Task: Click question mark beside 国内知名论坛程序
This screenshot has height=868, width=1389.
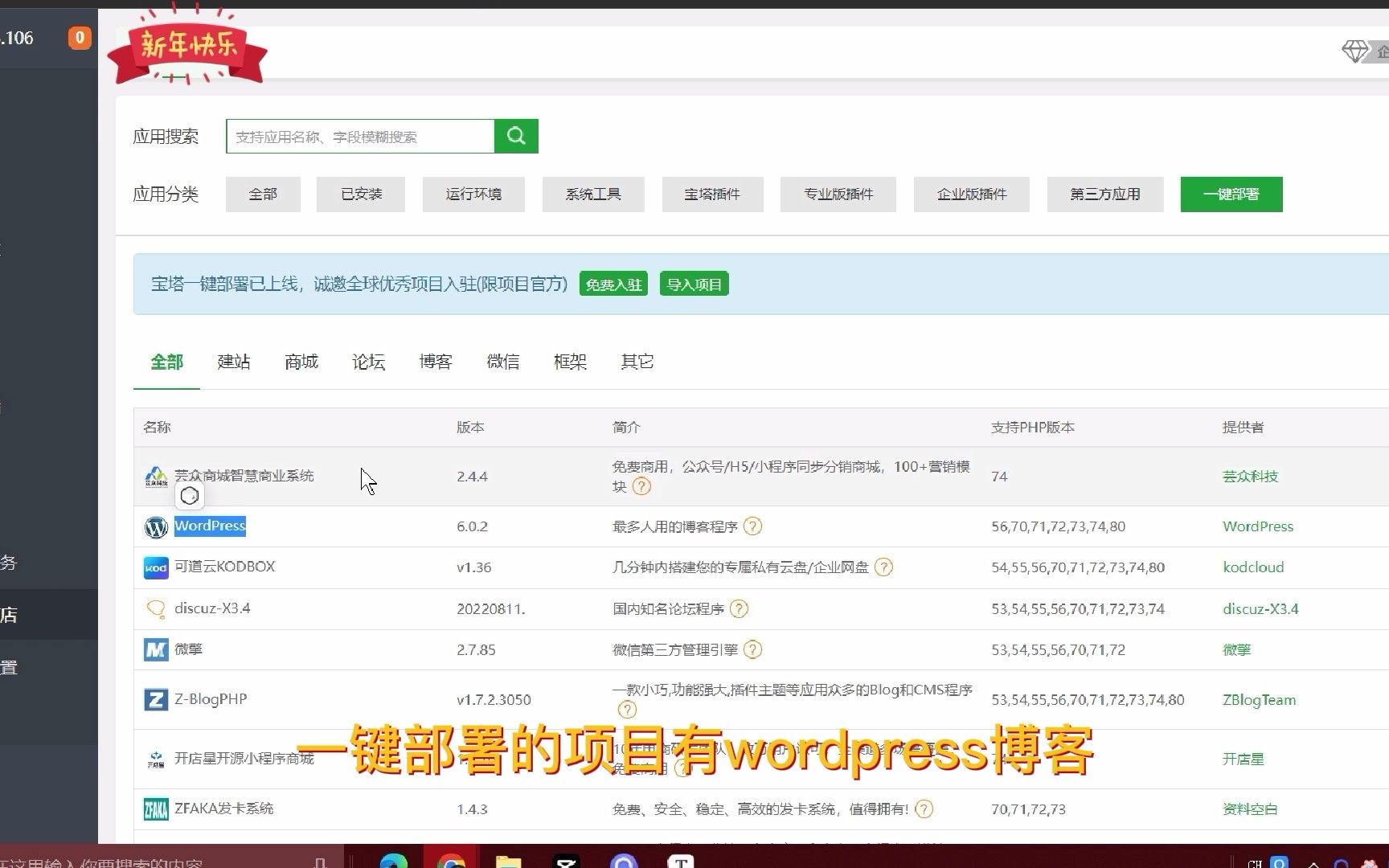Action: (739, 609)
